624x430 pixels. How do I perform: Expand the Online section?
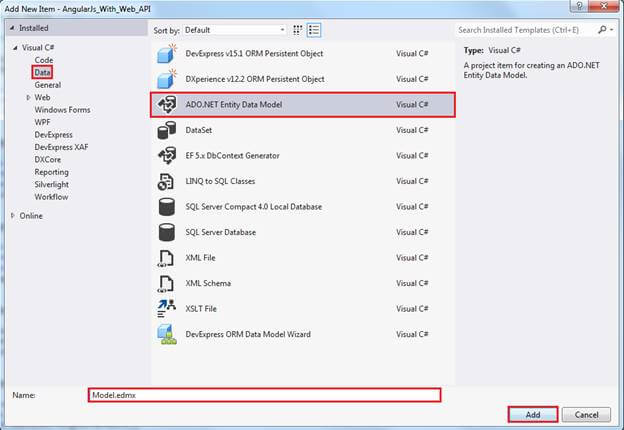point(13,216)
